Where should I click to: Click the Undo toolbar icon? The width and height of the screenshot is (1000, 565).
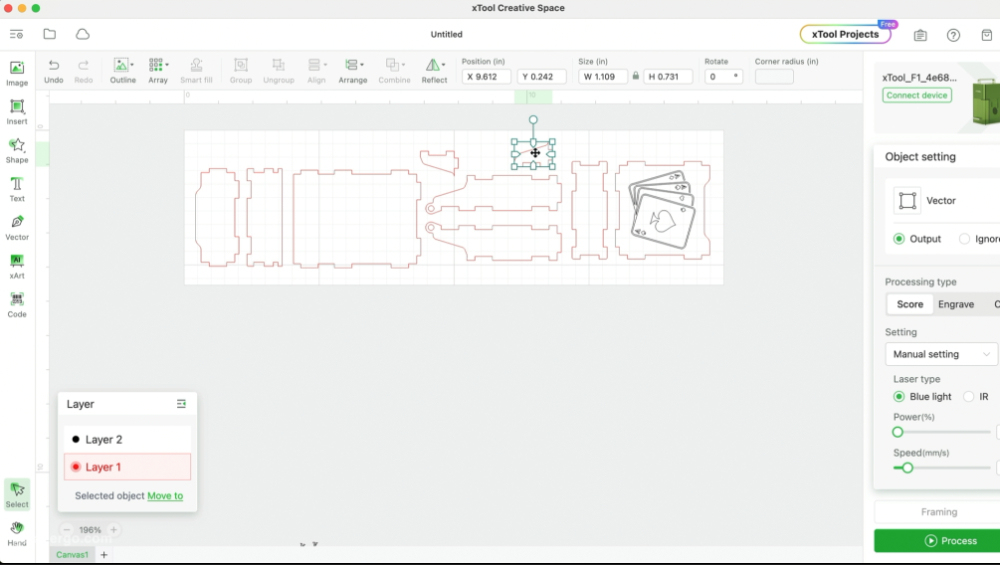click(54, 69)
